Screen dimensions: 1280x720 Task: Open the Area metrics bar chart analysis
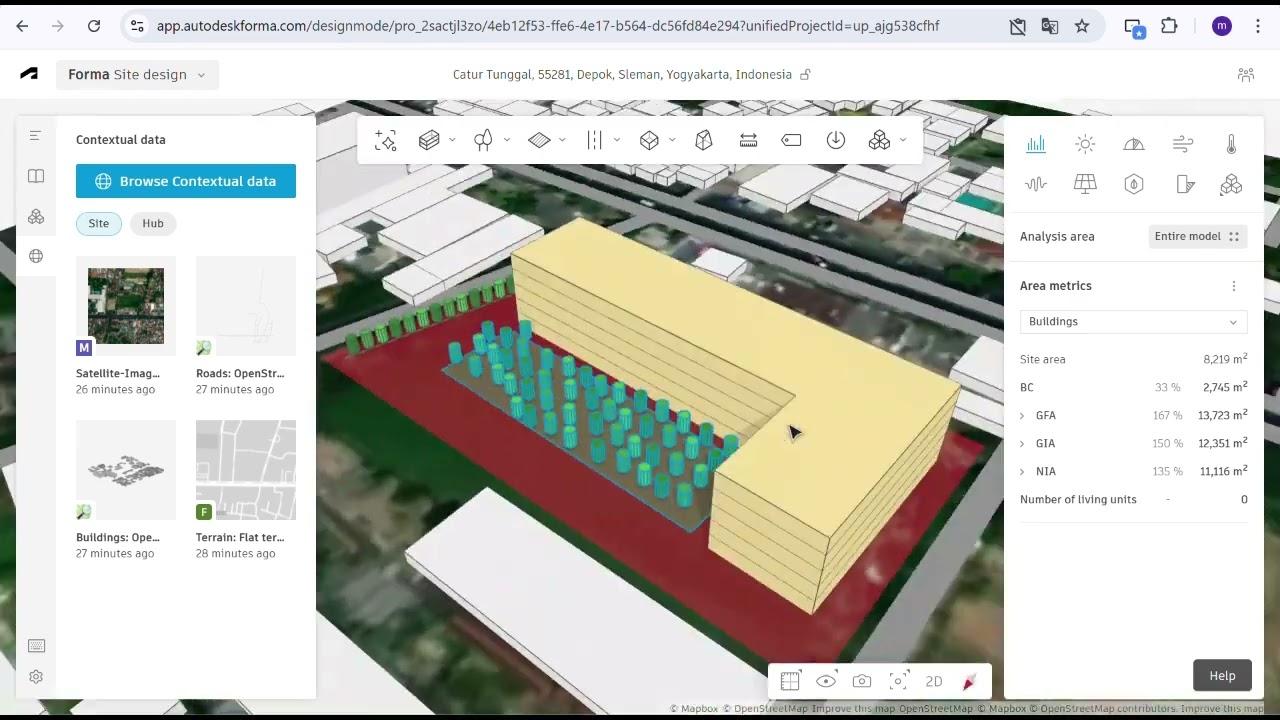1036,145
